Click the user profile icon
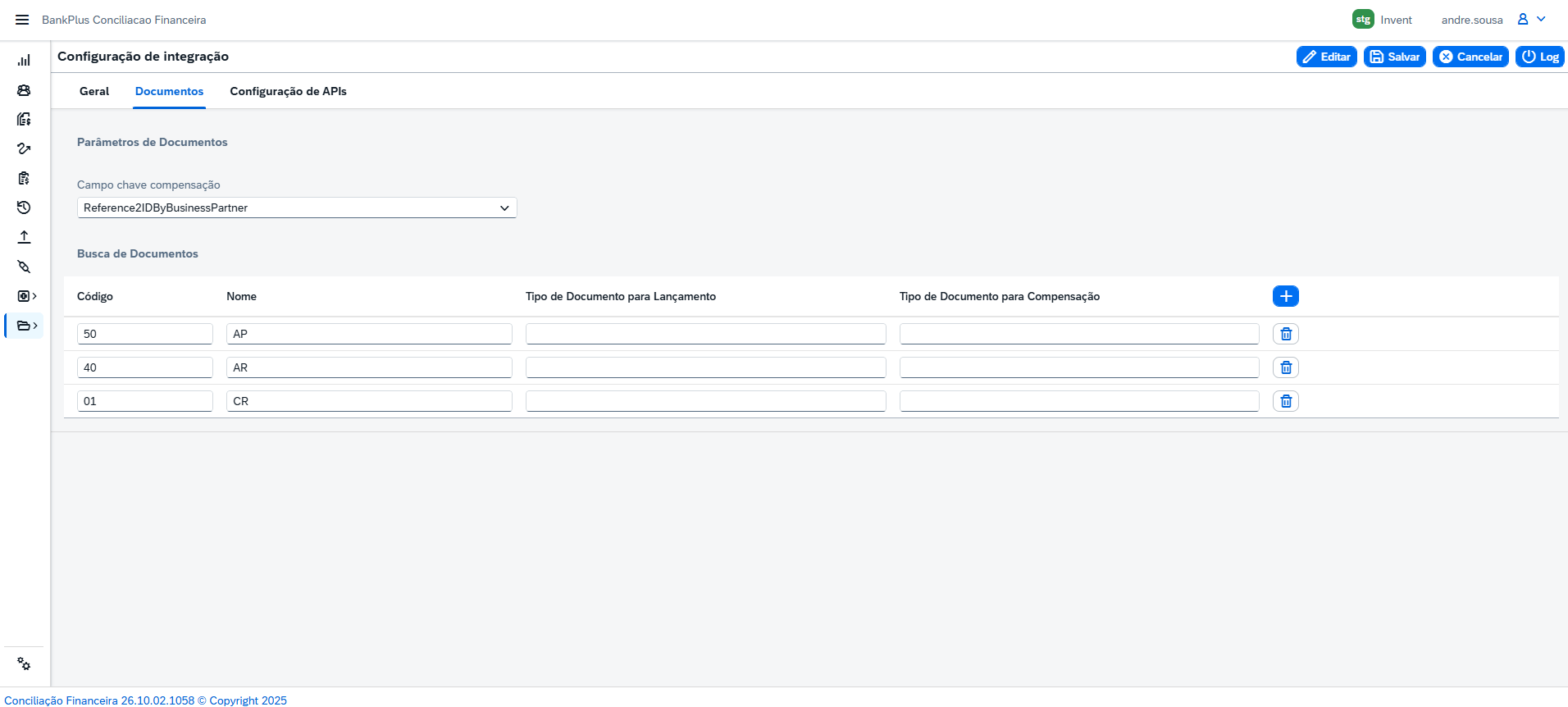Image resolution: width=1568 pixels, height=707 pixels. tap(1523, 19)
